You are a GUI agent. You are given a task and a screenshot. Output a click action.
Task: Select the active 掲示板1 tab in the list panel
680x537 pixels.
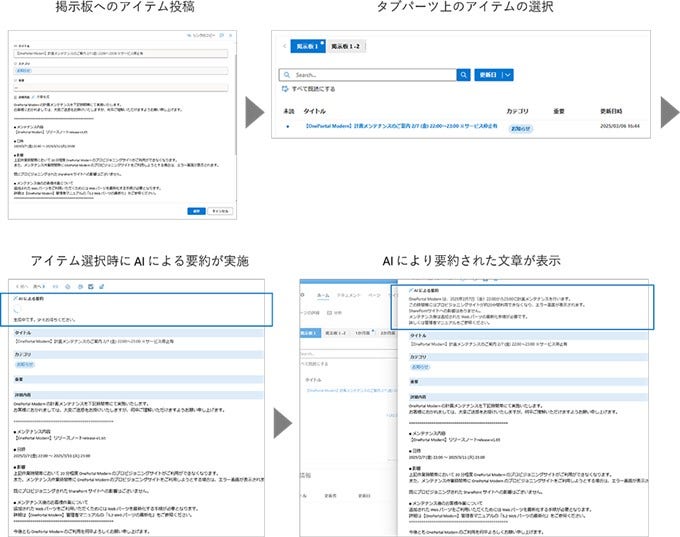[307, 46]
